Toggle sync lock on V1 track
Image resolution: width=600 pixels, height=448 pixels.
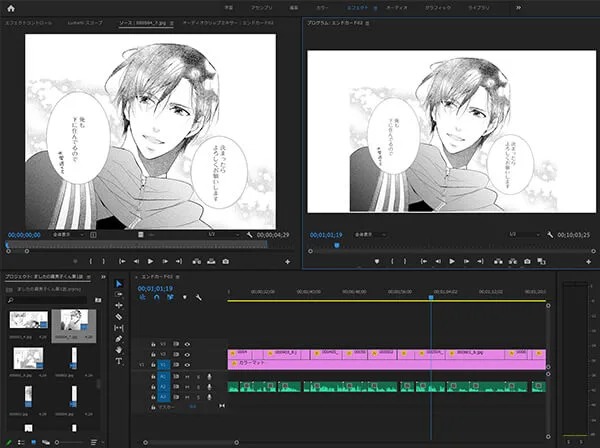(x=176, y=365)
